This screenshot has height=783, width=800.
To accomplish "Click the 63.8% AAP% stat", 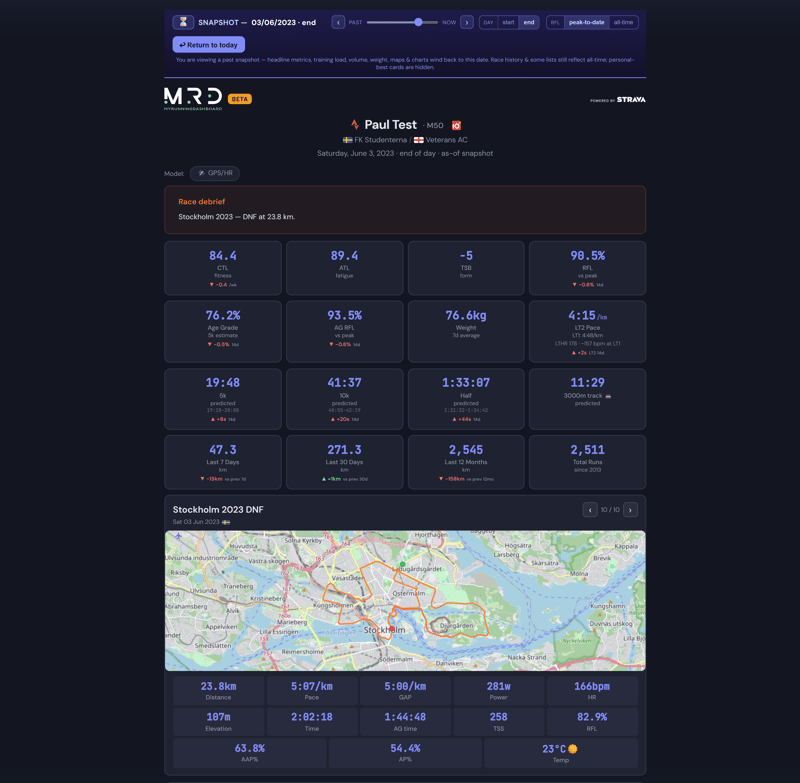I will (x=249, y=753).
